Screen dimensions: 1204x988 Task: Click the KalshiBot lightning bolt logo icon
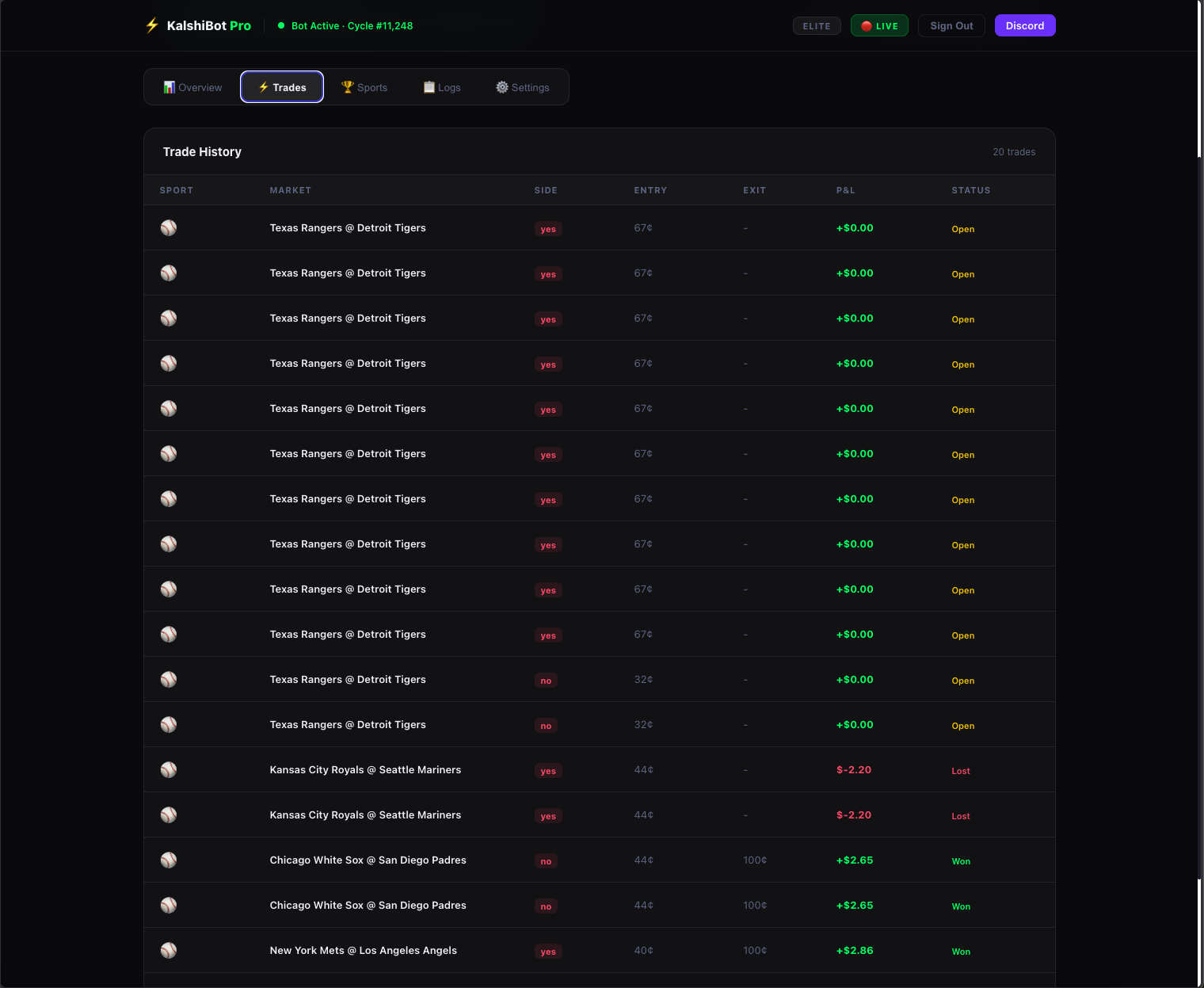click(x=152, y=25)
